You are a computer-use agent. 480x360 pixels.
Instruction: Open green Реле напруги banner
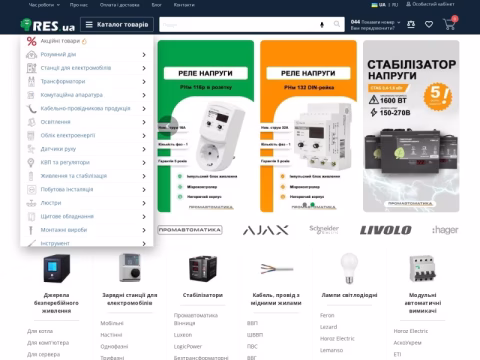(206, 126)
